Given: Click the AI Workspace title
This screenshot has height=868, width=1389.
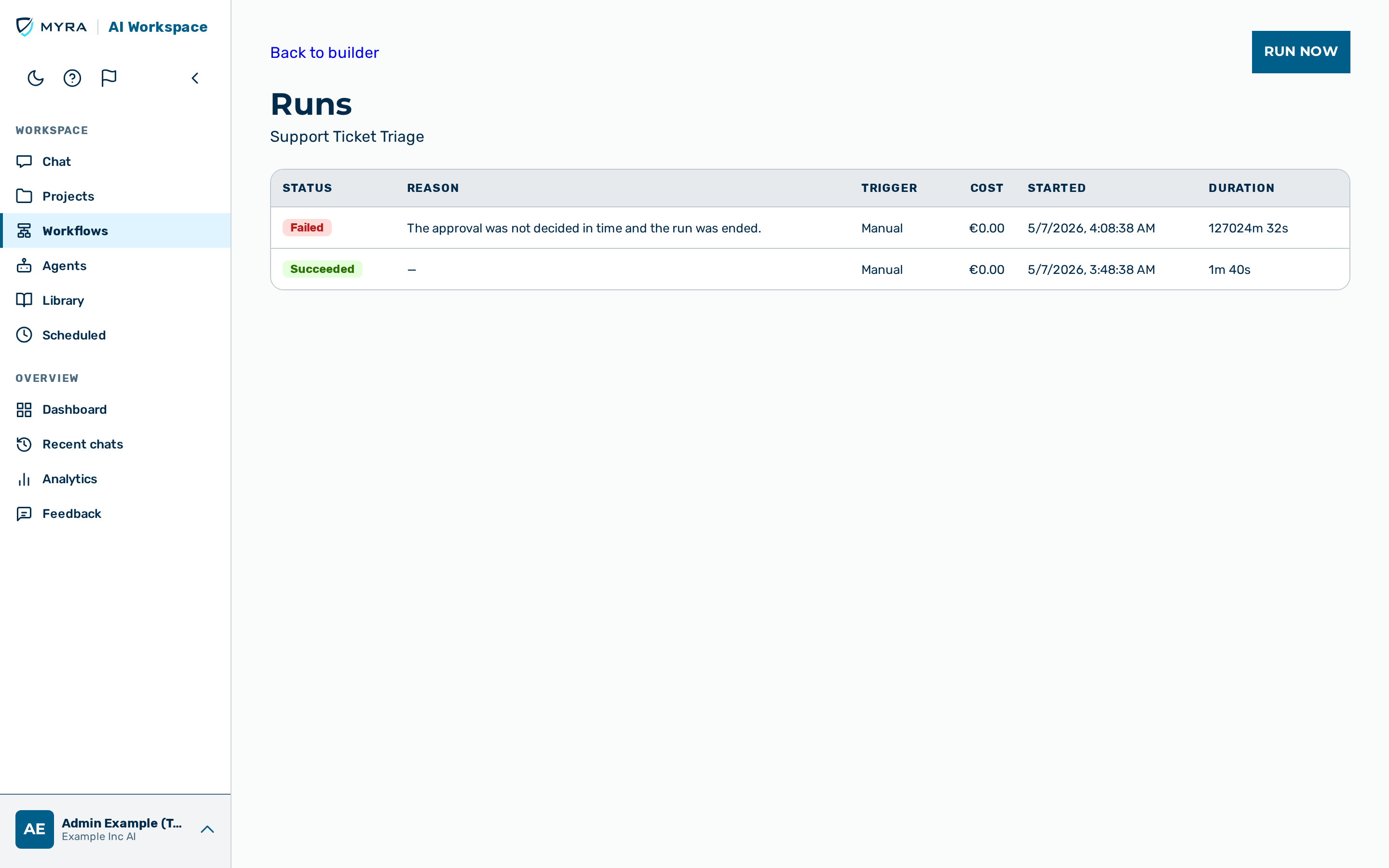Looking at the screenshot, I should (x=158, y=27).
